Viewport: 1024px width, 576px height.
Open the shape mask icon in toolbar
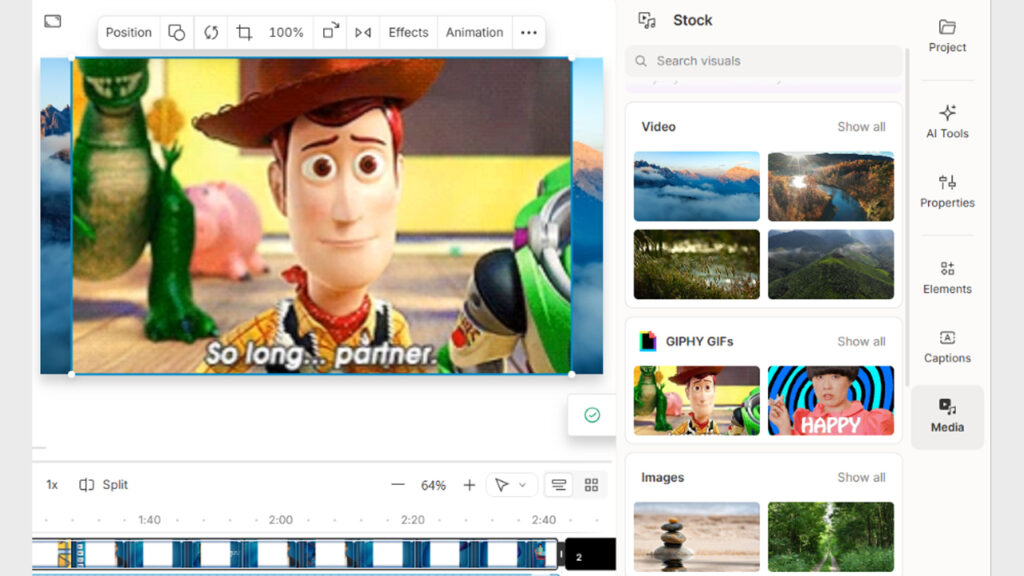coord(176,33)
